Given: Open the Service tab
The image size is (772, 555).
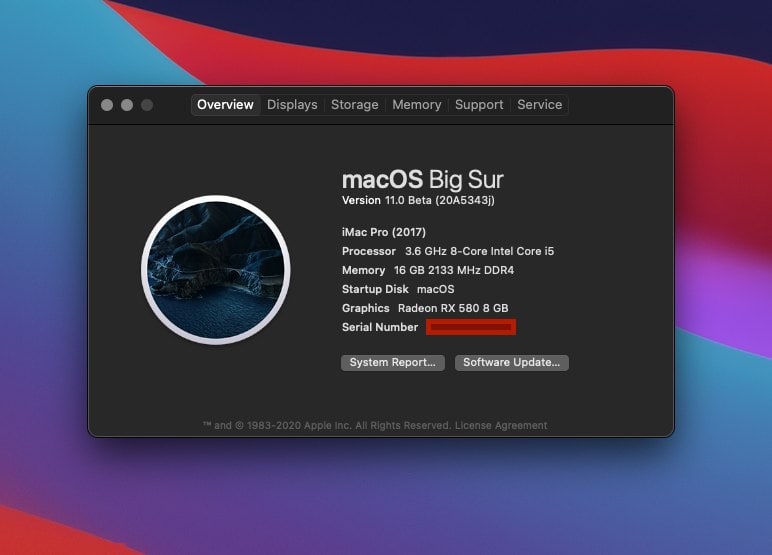Looking at the screenshot, I should tap(540, 105).
